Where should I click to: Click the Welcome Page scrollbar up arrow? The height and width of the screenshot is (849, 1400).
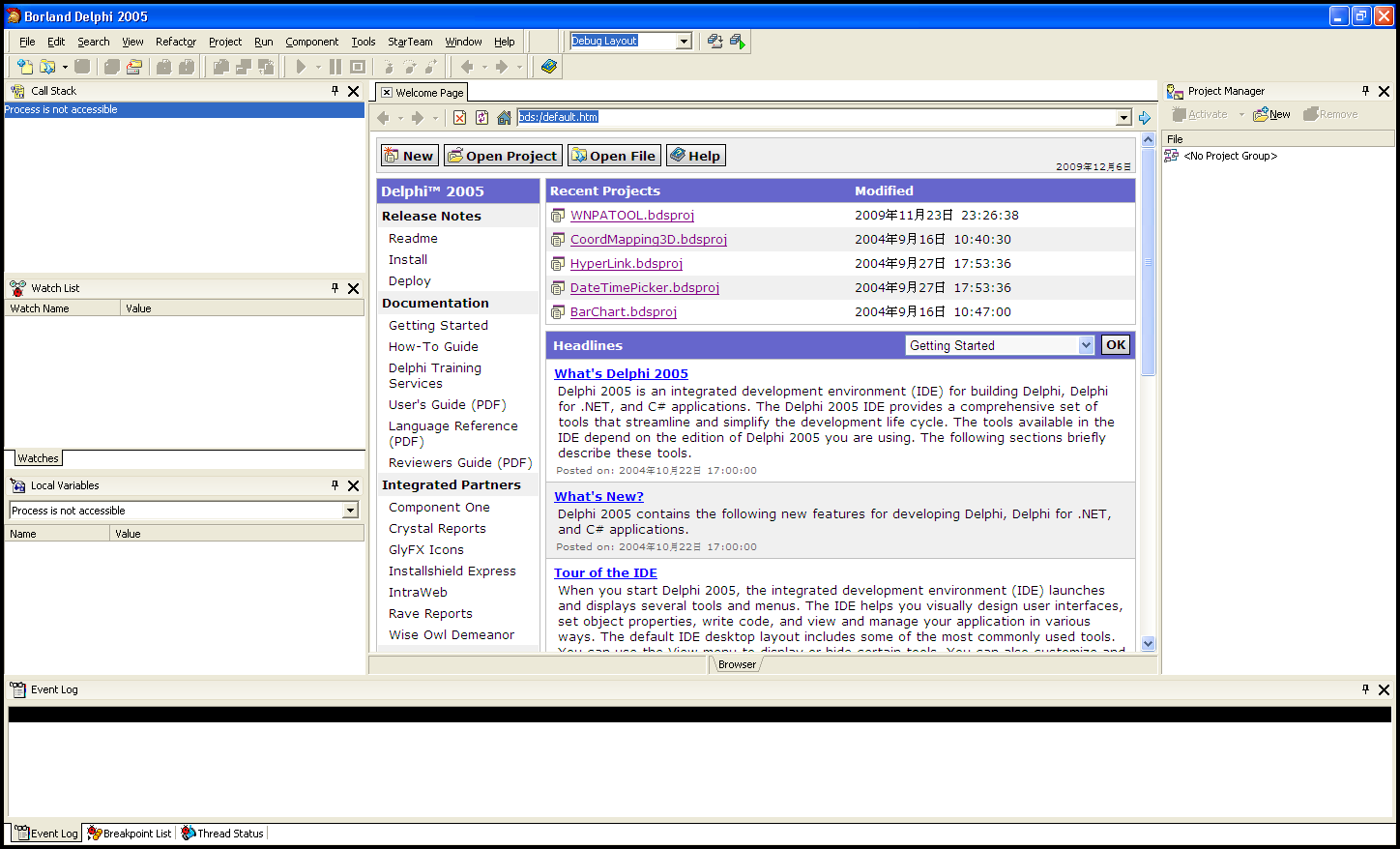coord(1149,139)
